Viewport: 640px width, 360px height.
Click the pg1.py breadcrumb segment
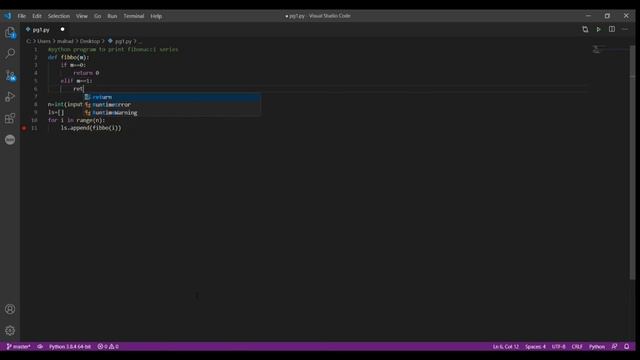coord(123,41)
